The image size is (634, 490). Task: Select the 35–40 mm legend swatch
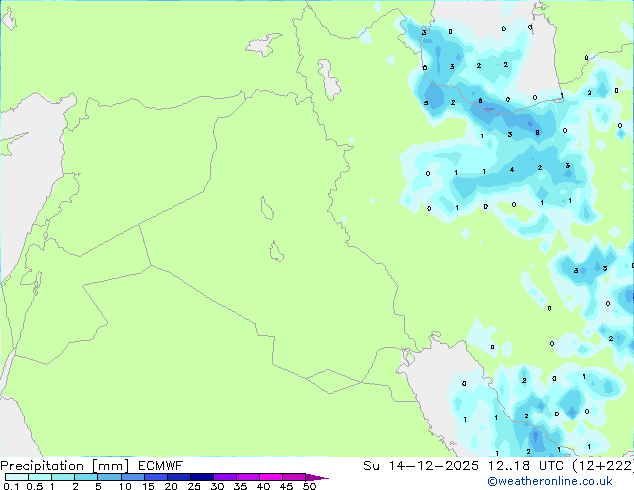[x=248, y=477]
